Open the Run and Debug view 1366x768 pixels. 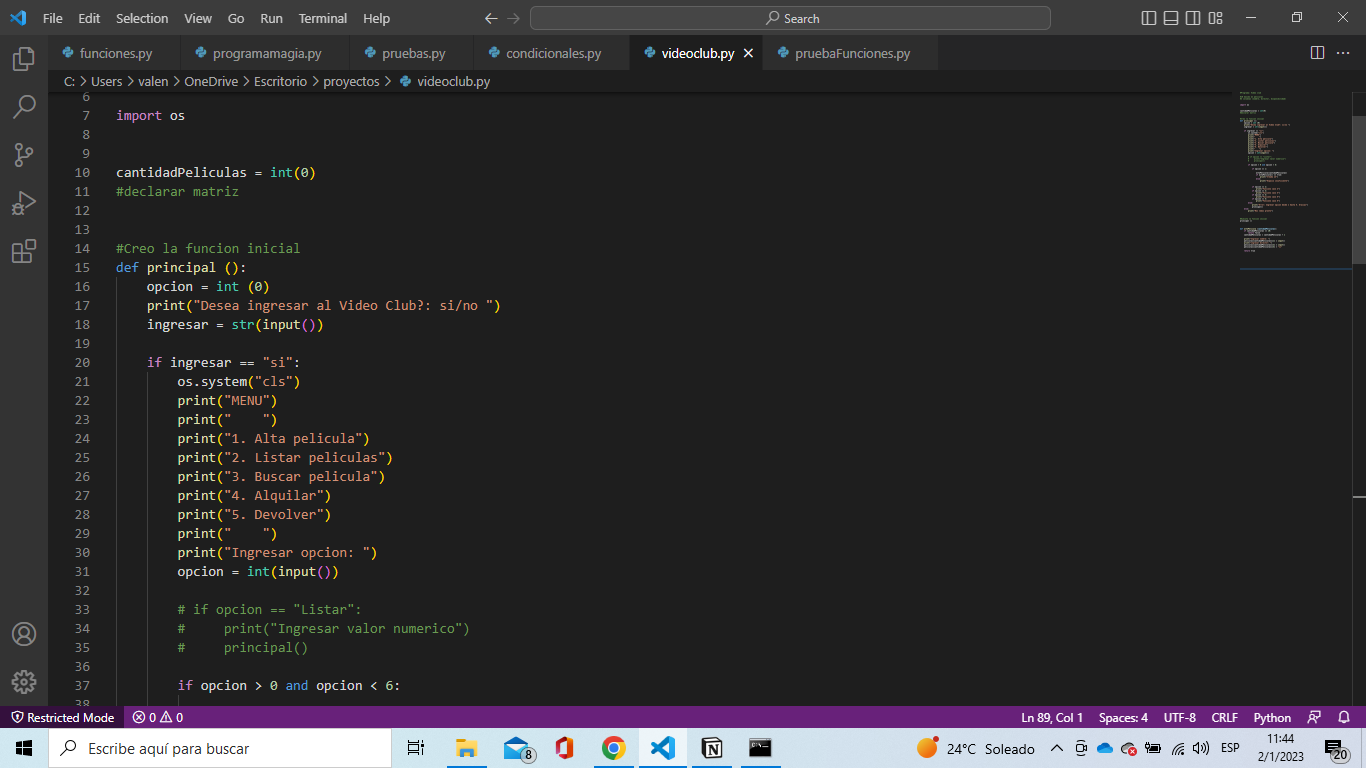pyautogui.click(x=24, y=203)
